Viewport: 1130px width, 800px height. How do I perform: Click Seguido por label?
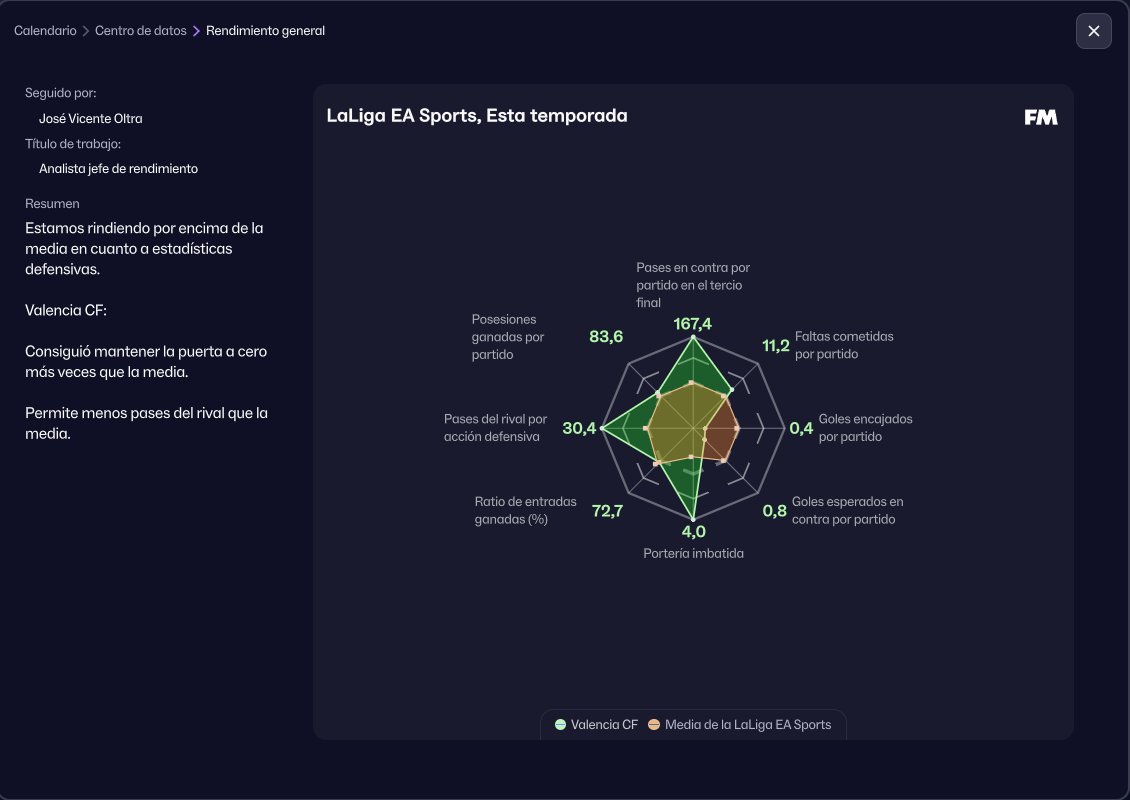tap(61, 93)
